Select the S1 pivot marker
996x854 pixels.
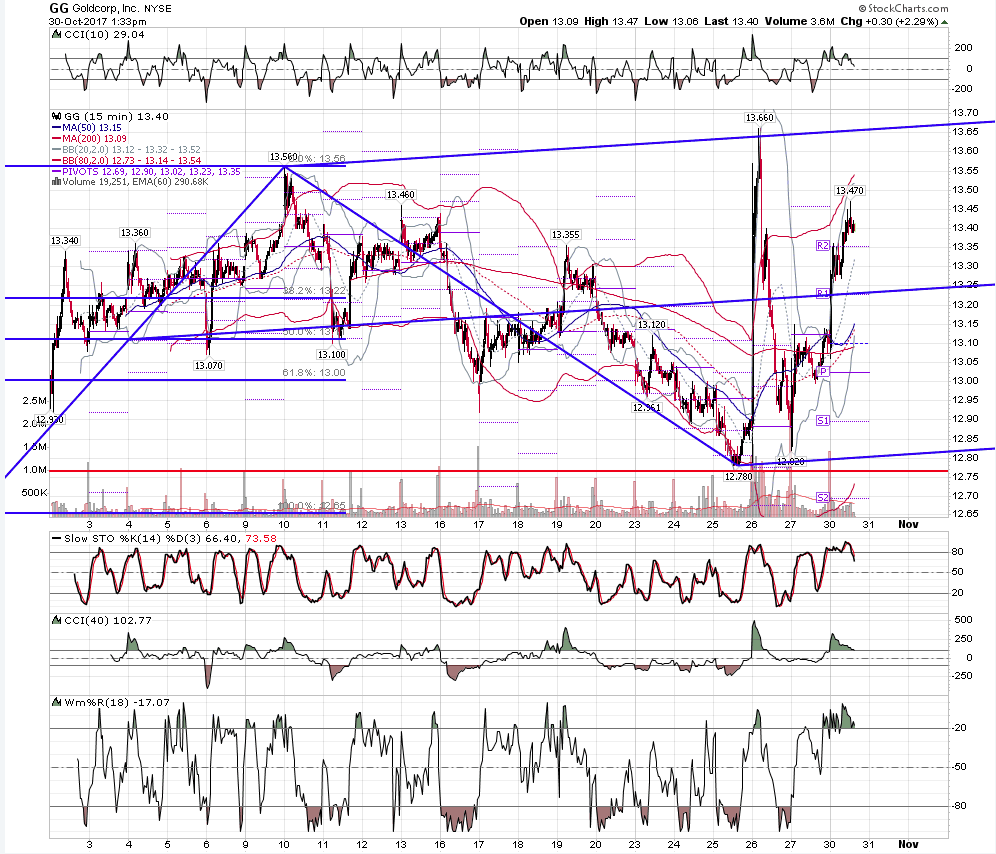pos(823,420)
